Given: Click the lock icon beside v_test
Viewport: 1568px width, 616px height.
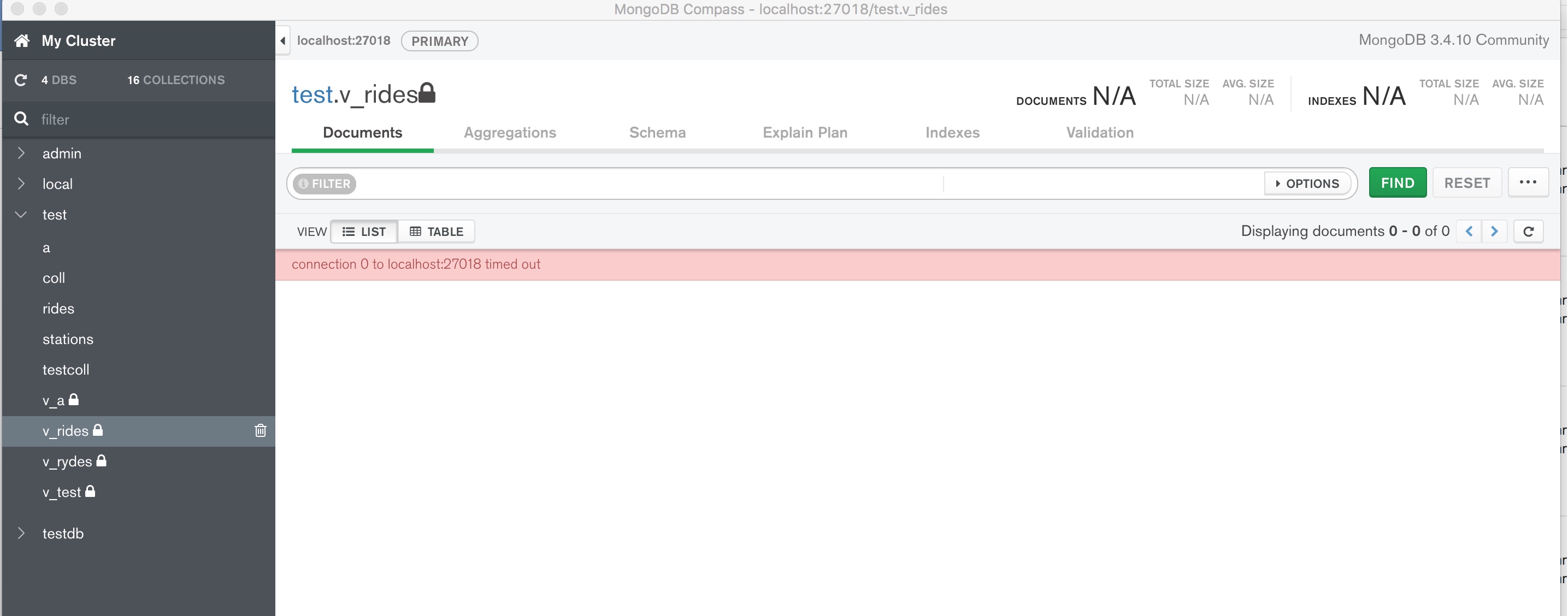Looking at the screenshot, I should point(90,491).
